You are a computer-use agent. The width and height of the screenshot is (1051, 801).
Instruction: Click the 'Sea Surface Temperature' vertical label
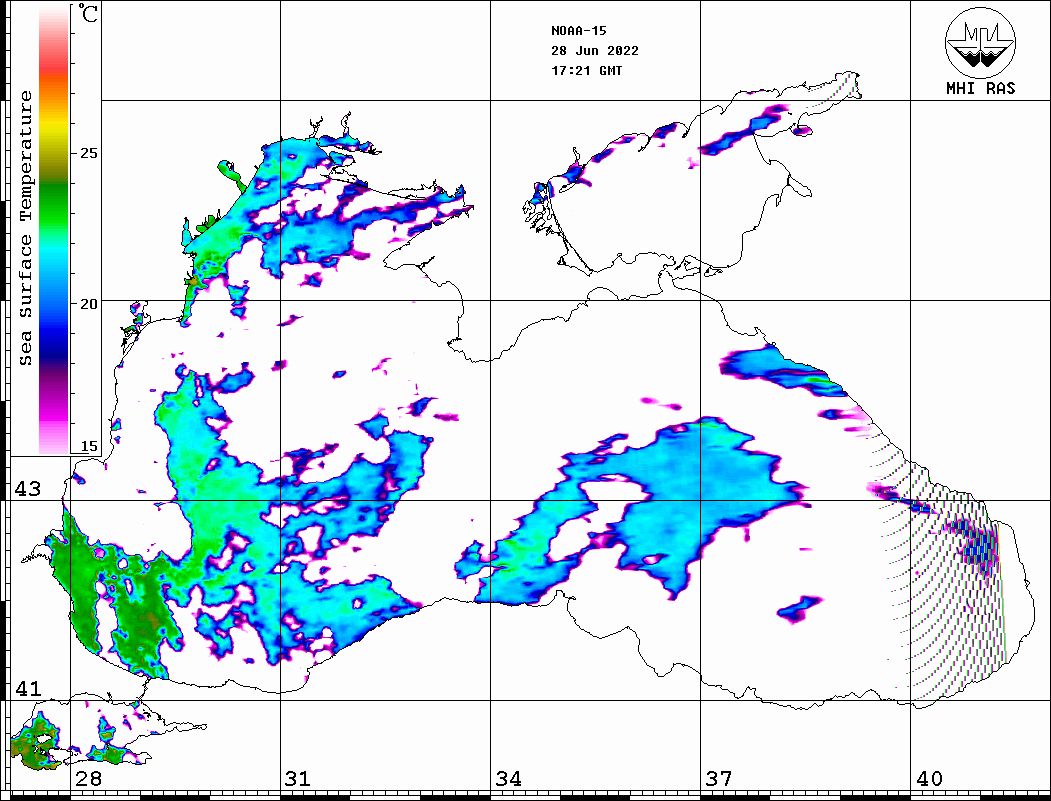25,228
